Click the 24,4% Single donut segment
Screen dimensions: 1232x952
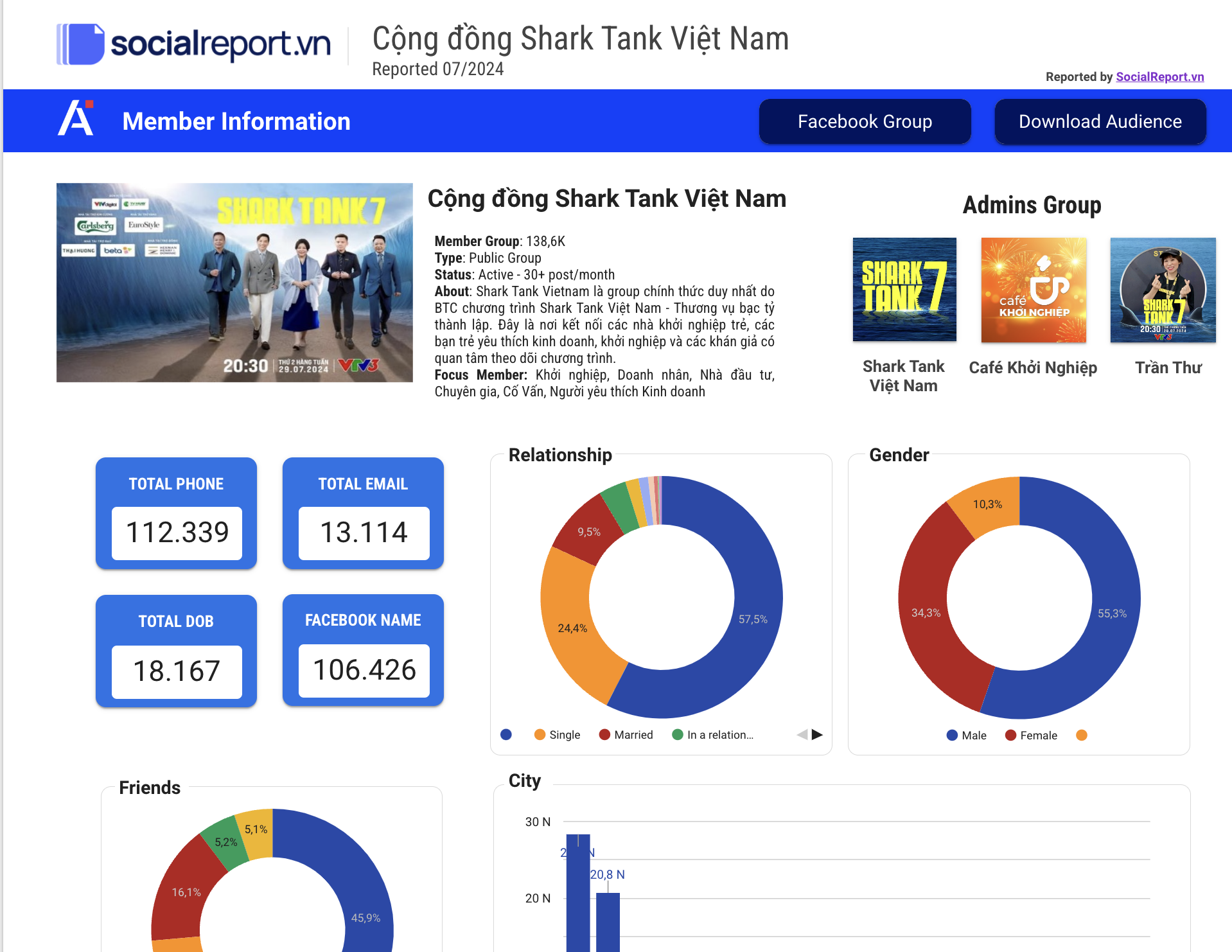(x=571, y=628)
